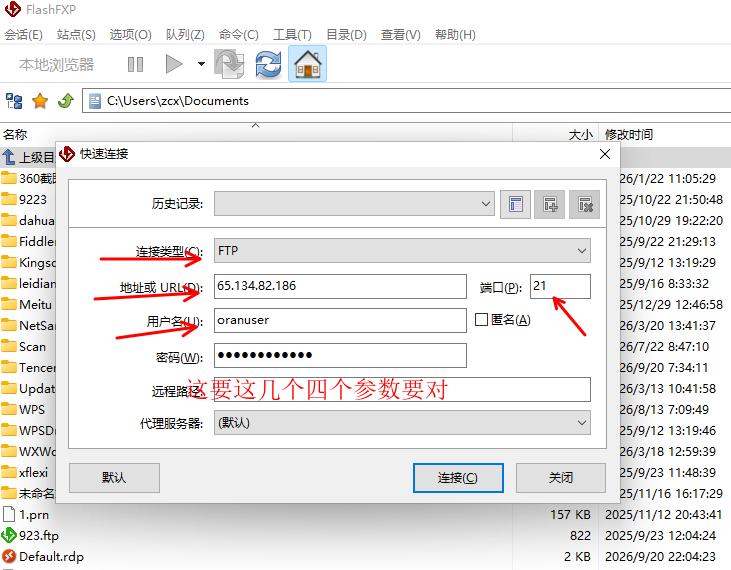The width and height of the screenshot is (731, 570).
Task: Click the 关闭 close button in dialog
Action: coord(561,478)
